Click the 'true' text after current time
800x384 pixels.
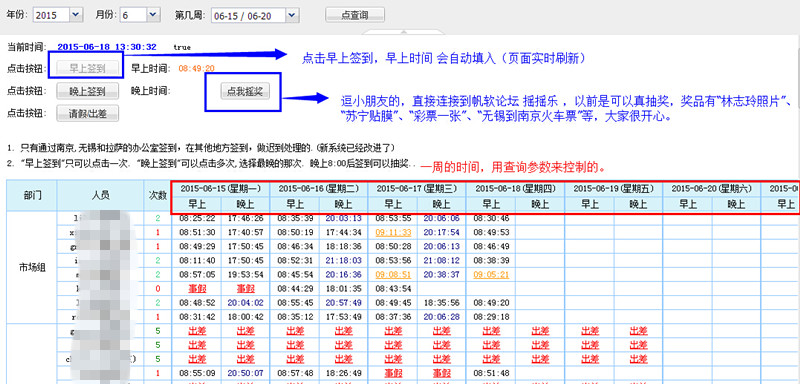[x=182, y=47]
